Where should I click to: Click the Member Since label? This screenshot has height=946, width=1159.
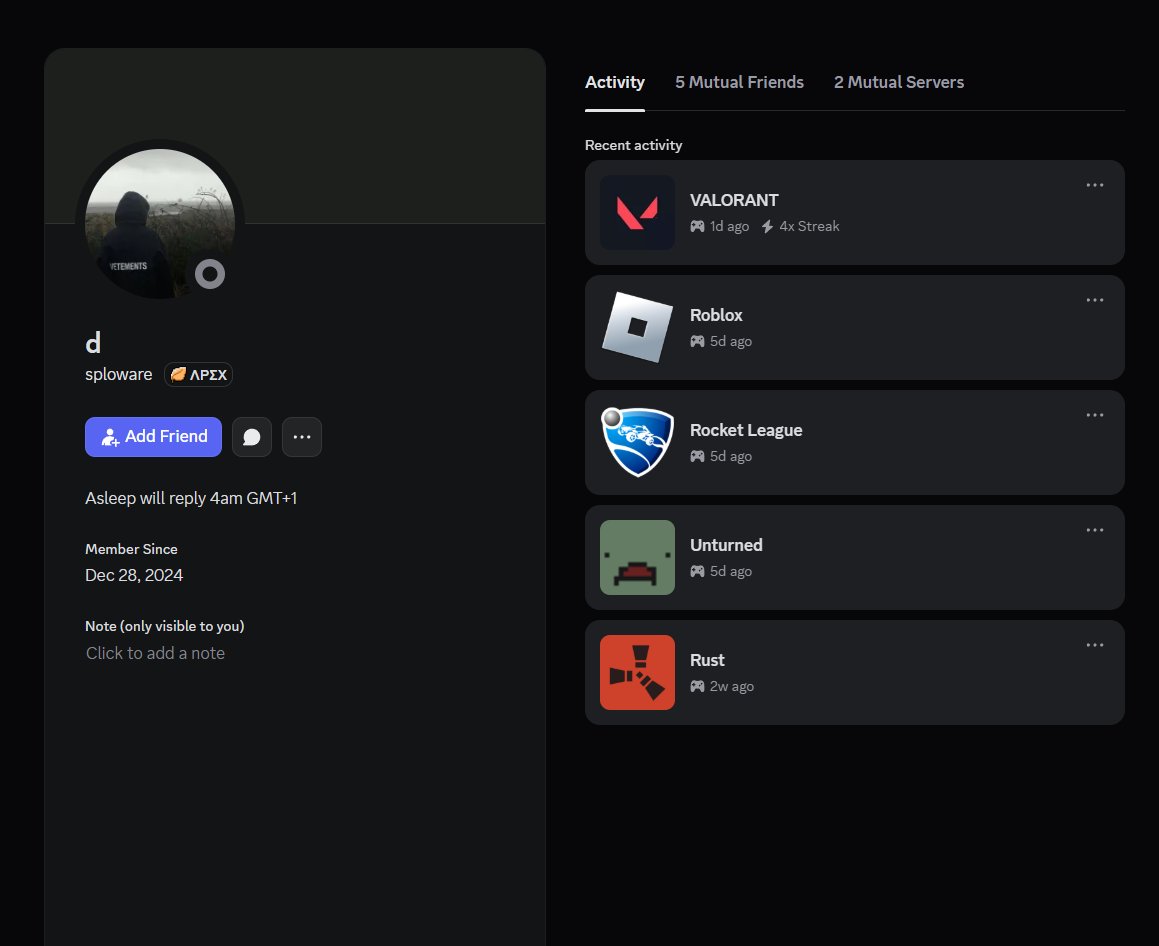pyautogui.click(x=132, y=549)
